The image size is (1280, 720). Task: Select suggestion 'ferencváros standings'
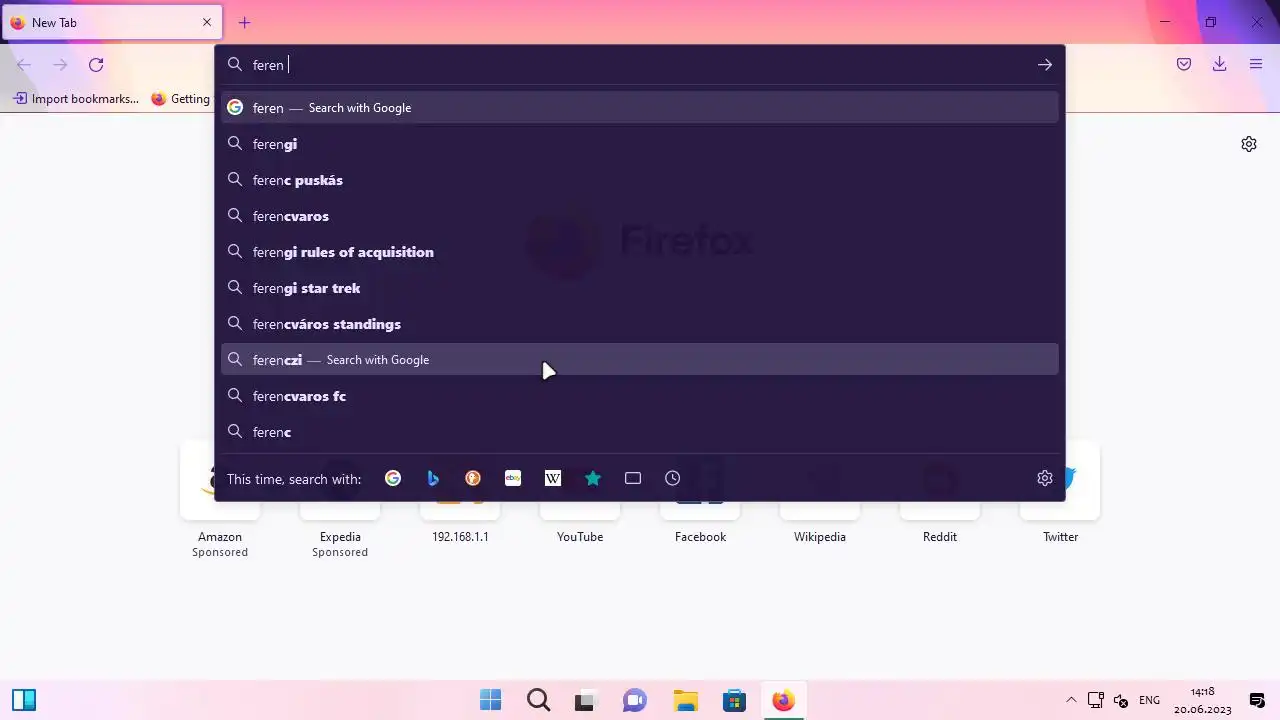click(640, 324)
